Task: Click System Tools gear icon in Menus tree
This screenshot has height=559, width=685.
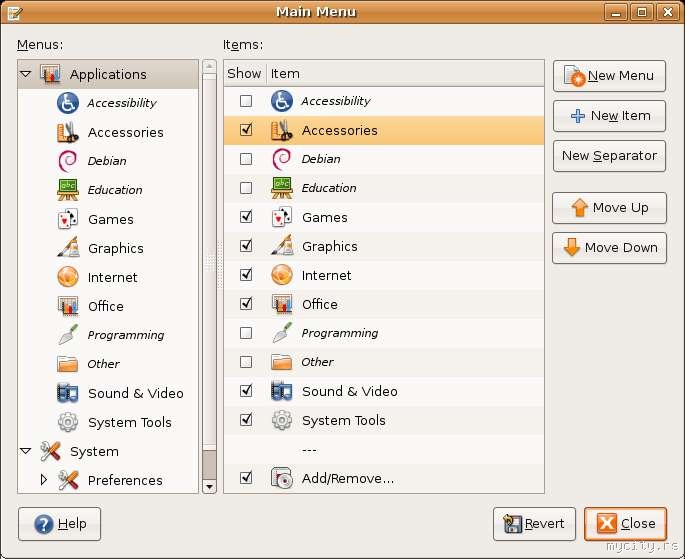Action: pos(68,422)
